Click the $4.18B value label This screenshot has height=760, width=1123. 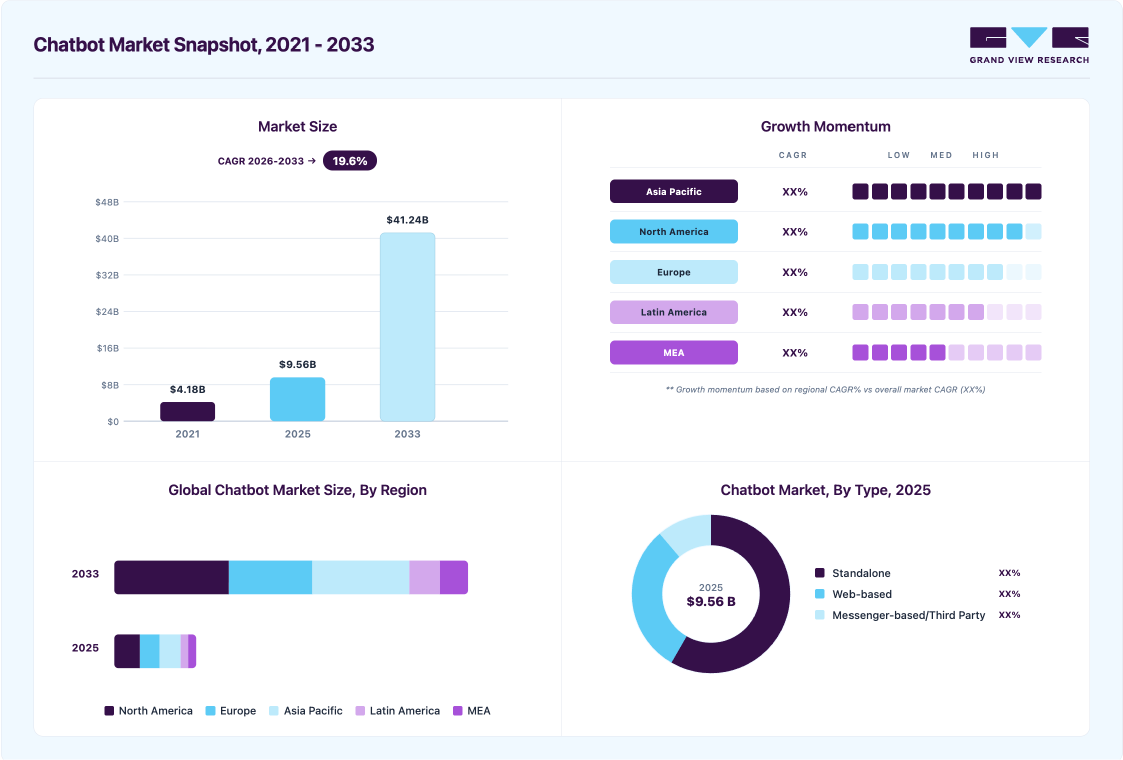click(188, 390)
